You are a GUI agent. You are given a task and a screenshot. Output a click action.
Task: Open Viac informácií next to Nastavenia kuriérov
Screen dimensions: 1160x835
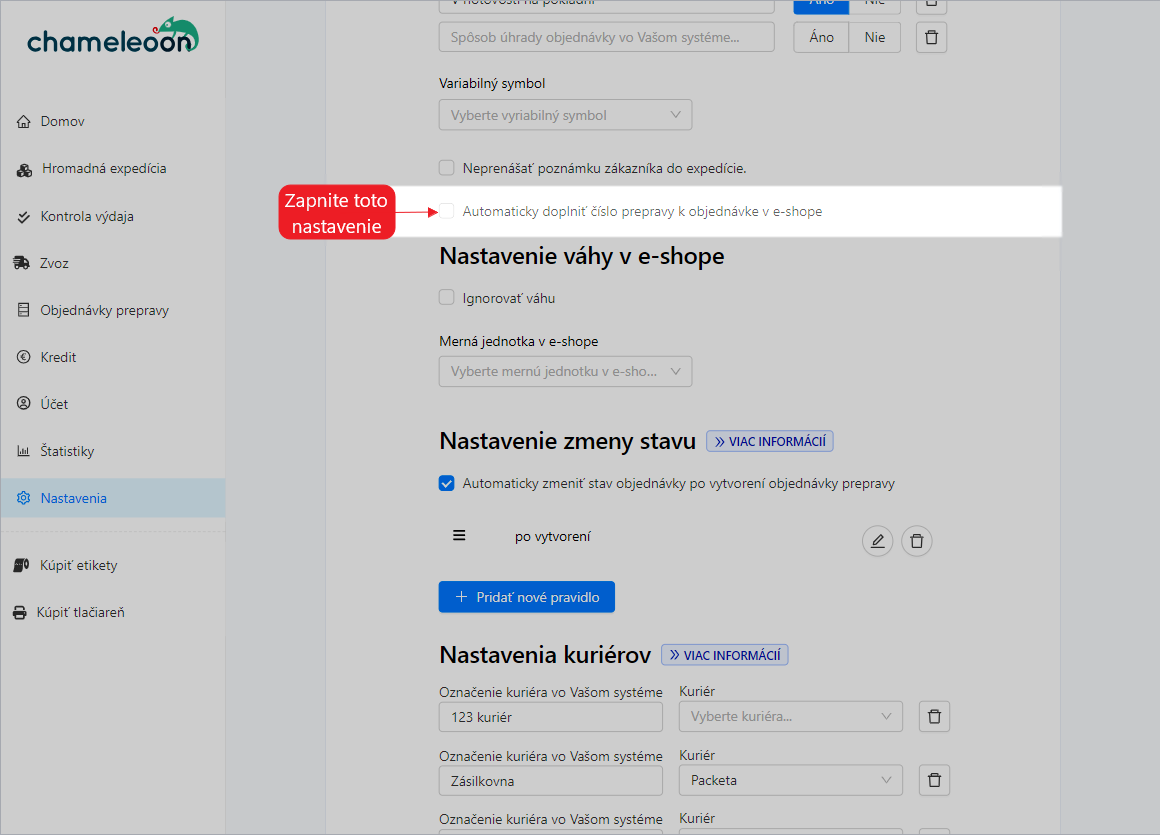point(725,655)
